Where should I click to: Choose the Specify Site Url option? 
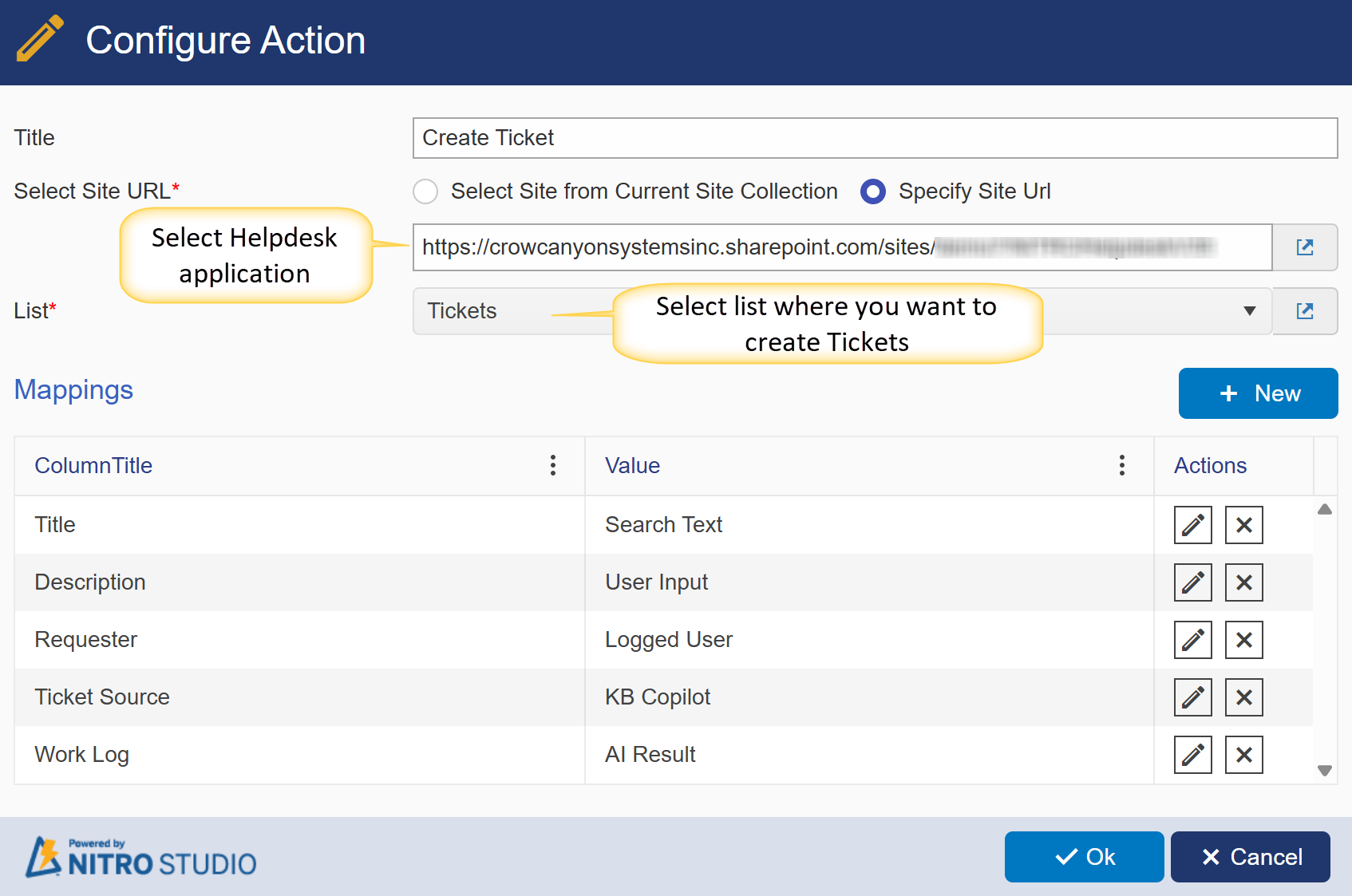tap(873, 191)
